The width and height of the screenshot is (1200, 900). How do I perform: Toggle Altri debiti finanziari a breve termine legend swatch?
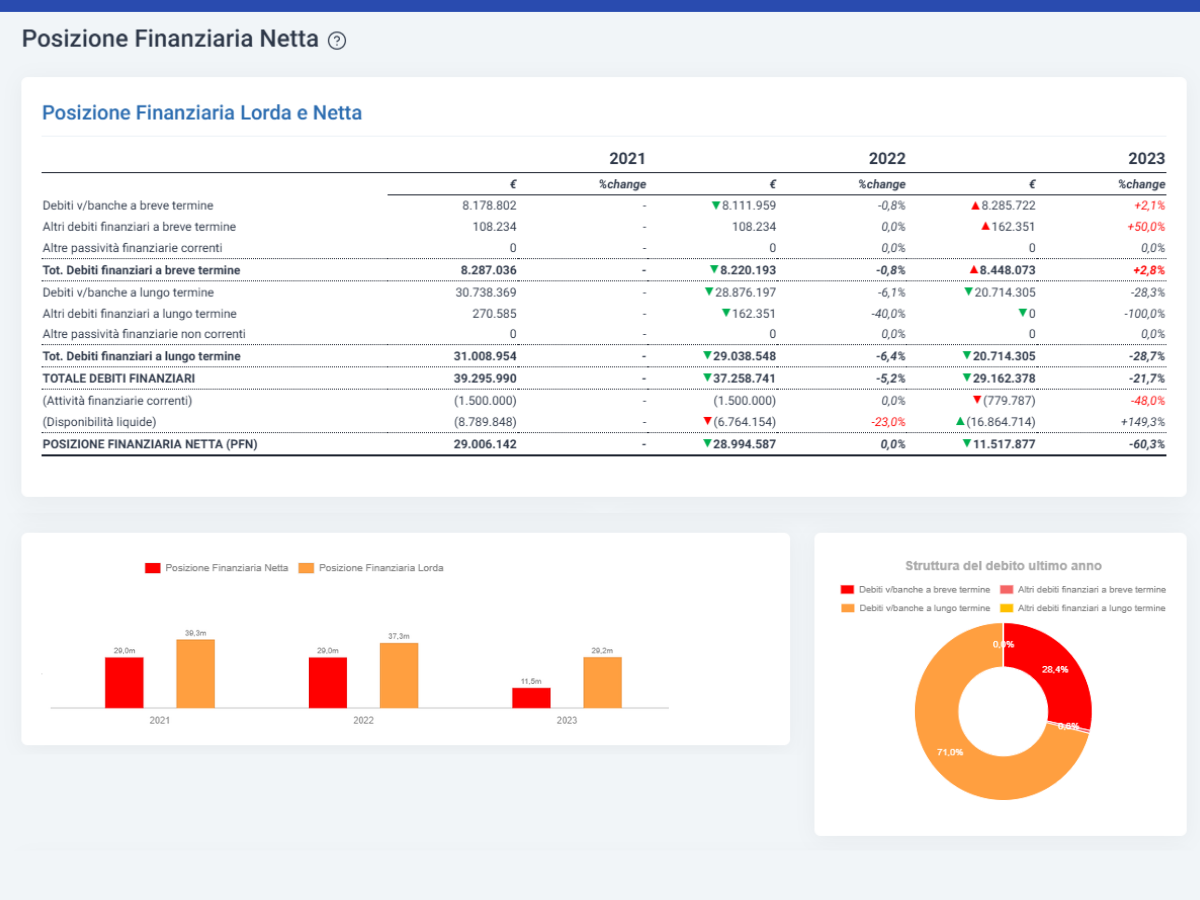(x=1006, y=590)
